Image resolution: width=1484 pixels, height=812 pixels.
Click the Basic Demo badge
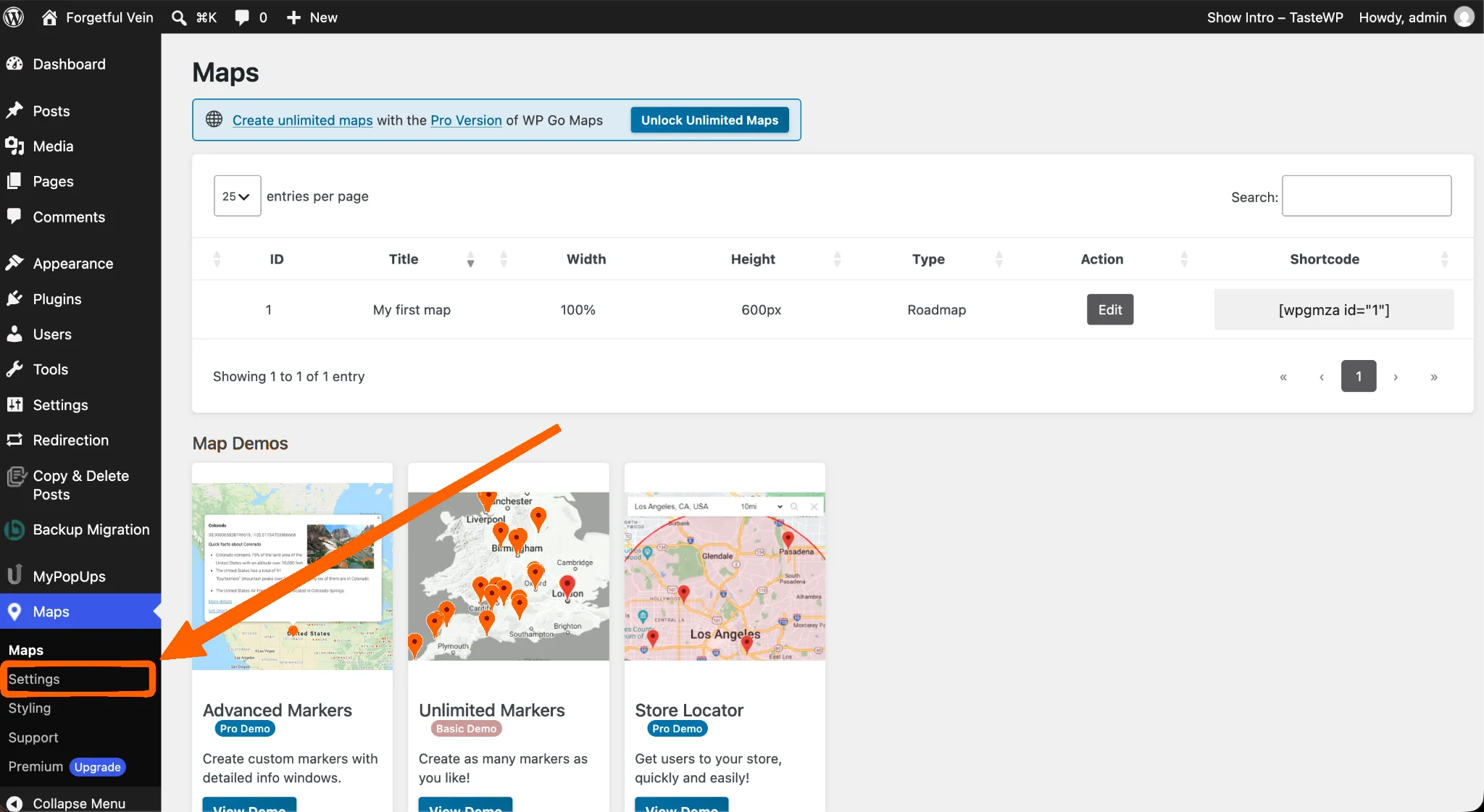[x=466, y=729]
